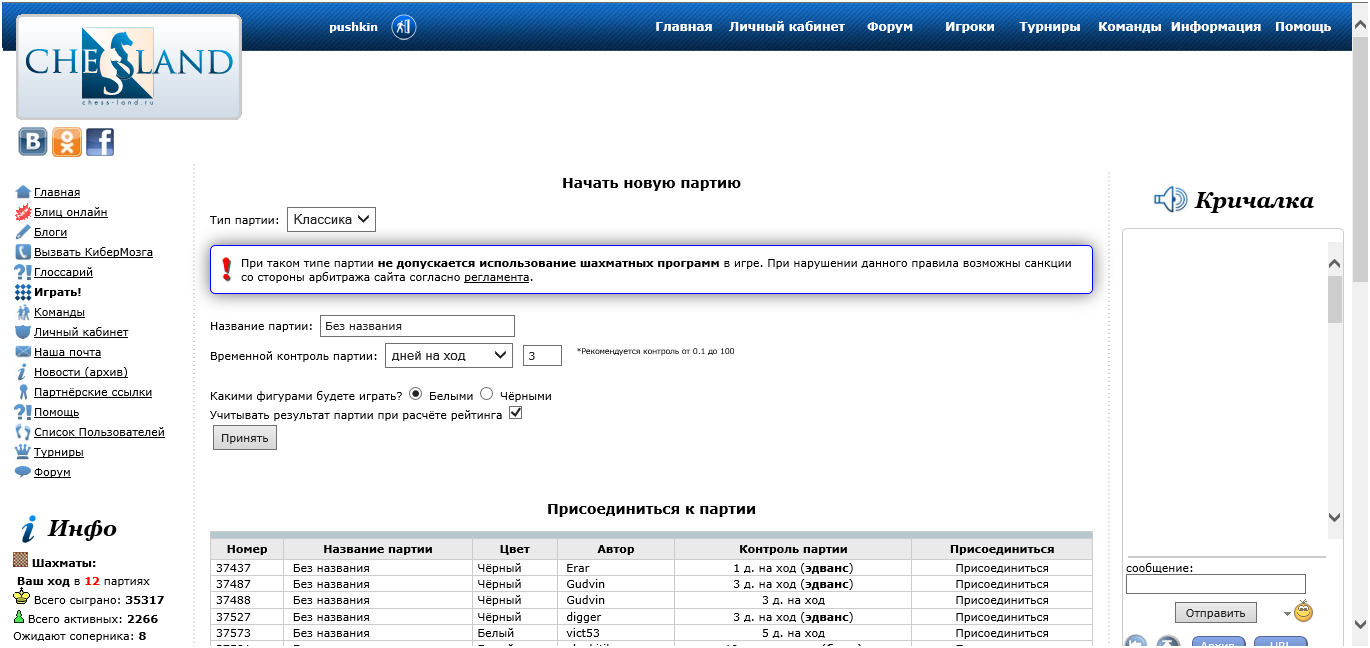Click the crown icon beside Турниры

23,452
